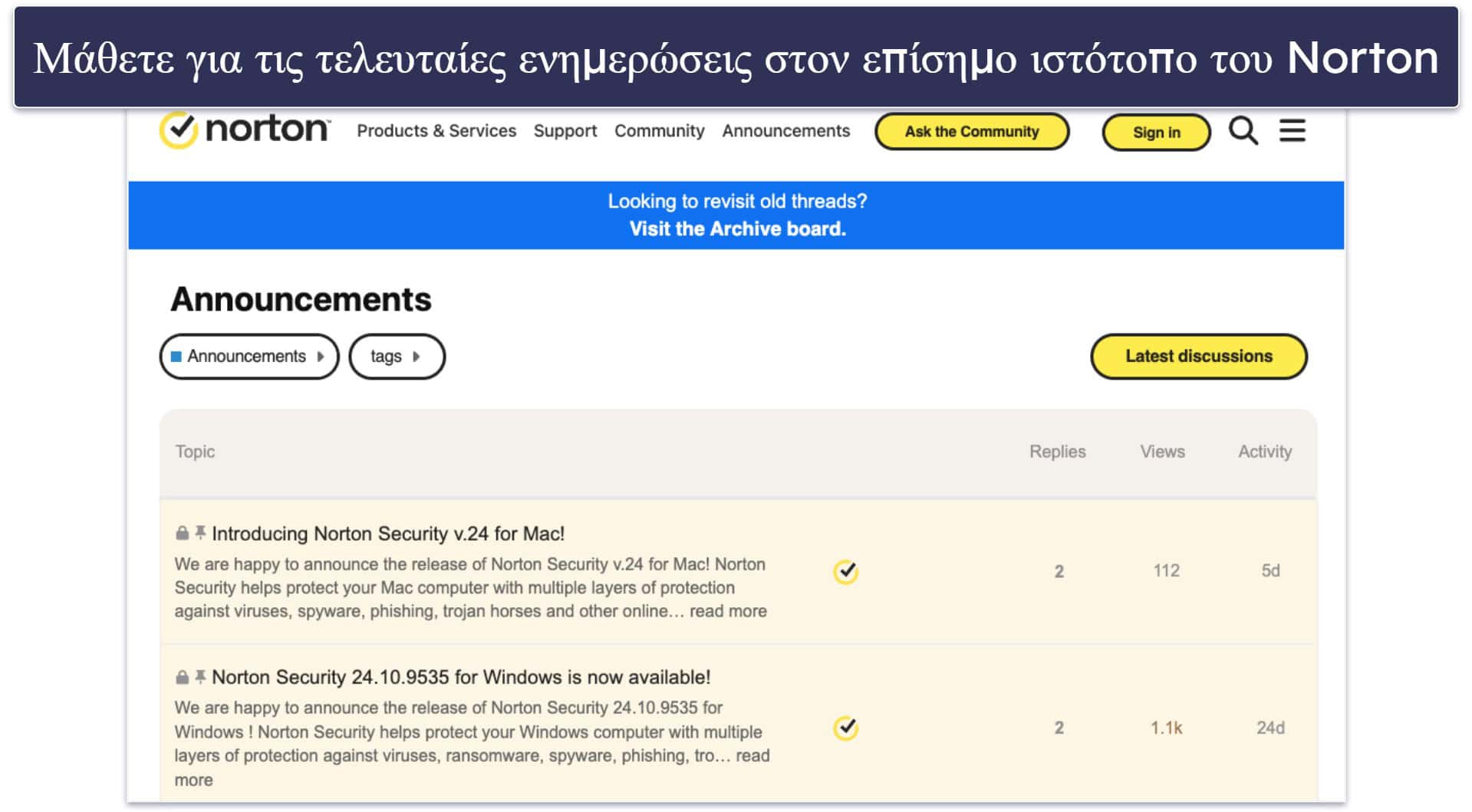The width and height of the screenshot is (1472, 812).
Task: Sort by the Views column header
Action: click(x=1162, y=452)
